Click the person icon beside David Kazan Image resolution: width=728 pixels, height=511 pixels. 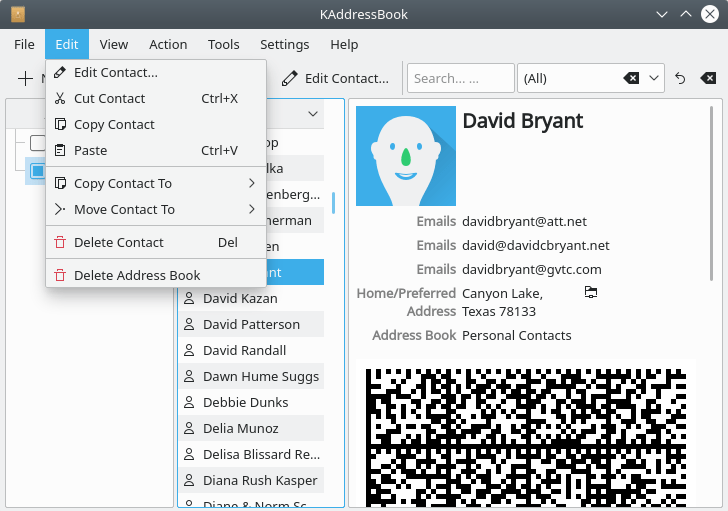tap(187, 298)
